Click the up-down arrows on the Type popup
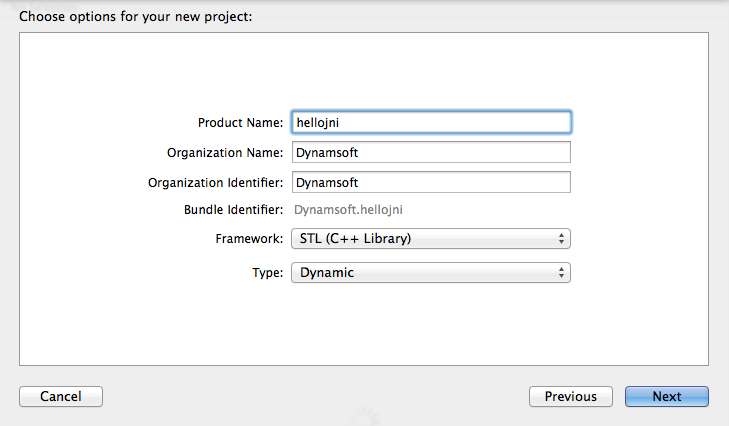Screen dimensions: 729x426 (x=561, y=273)
